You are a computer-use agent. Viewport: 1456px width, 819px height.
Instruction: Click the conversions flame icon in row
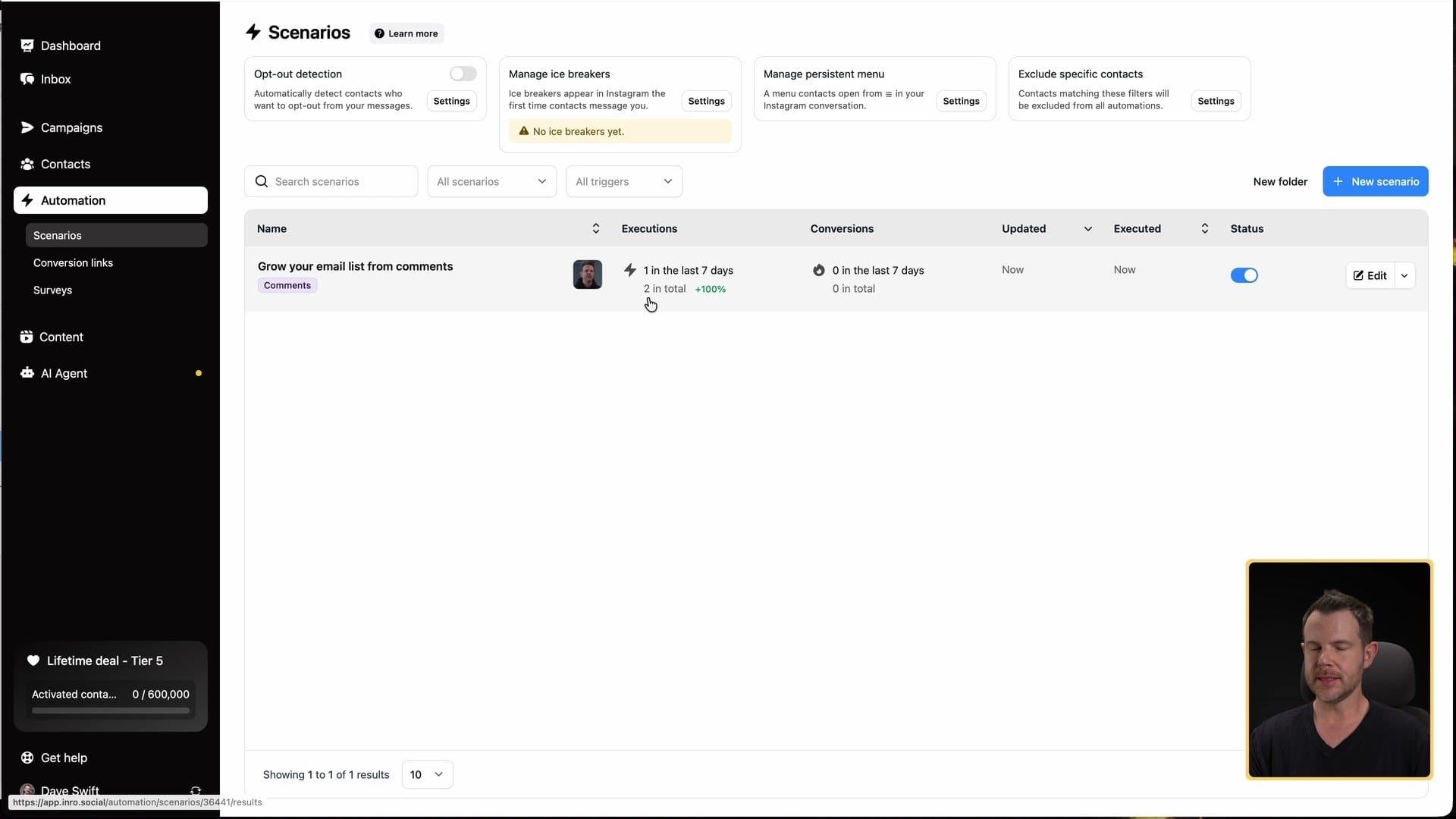pyautogui.click(x=818, y=270)
